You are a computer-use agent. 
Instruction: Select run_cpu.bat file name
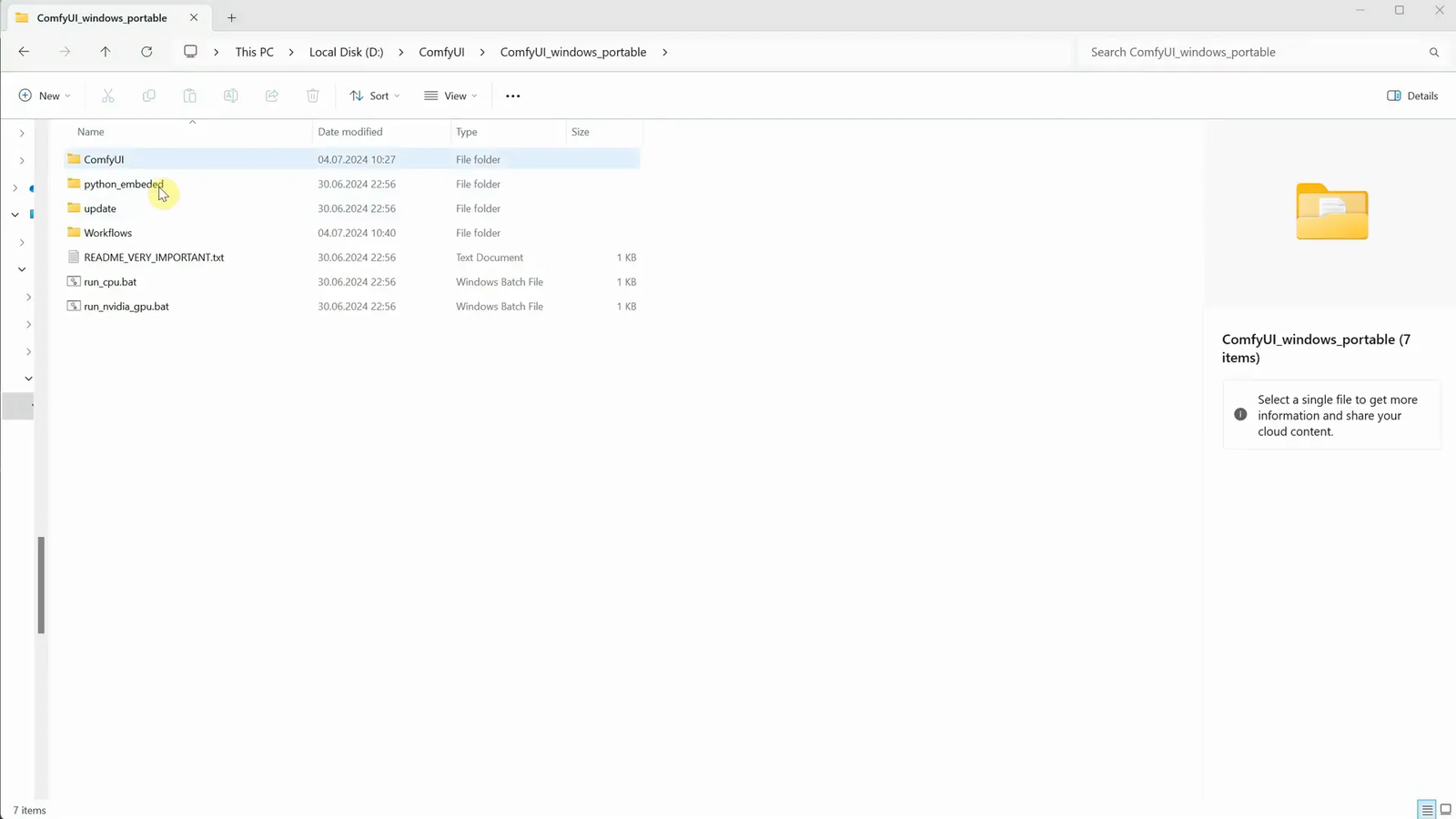[110, 282]
